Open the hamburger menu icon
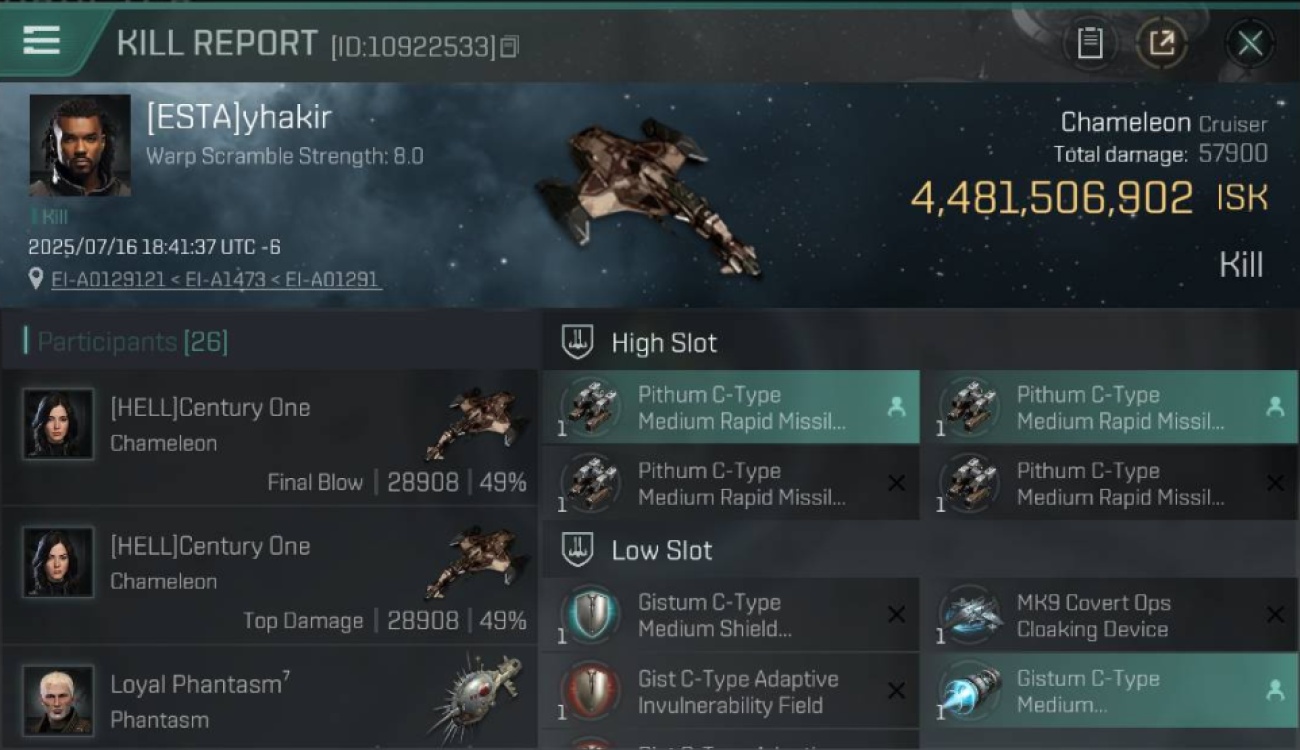 click(41, 41)
